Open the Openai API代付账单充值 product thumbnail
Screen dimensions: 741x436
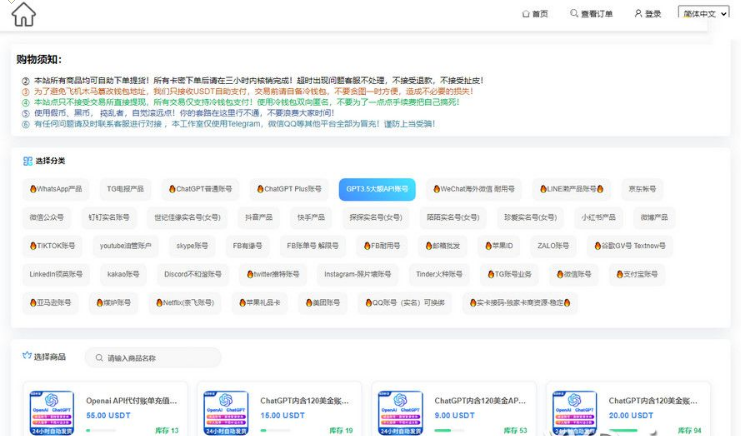51,412
